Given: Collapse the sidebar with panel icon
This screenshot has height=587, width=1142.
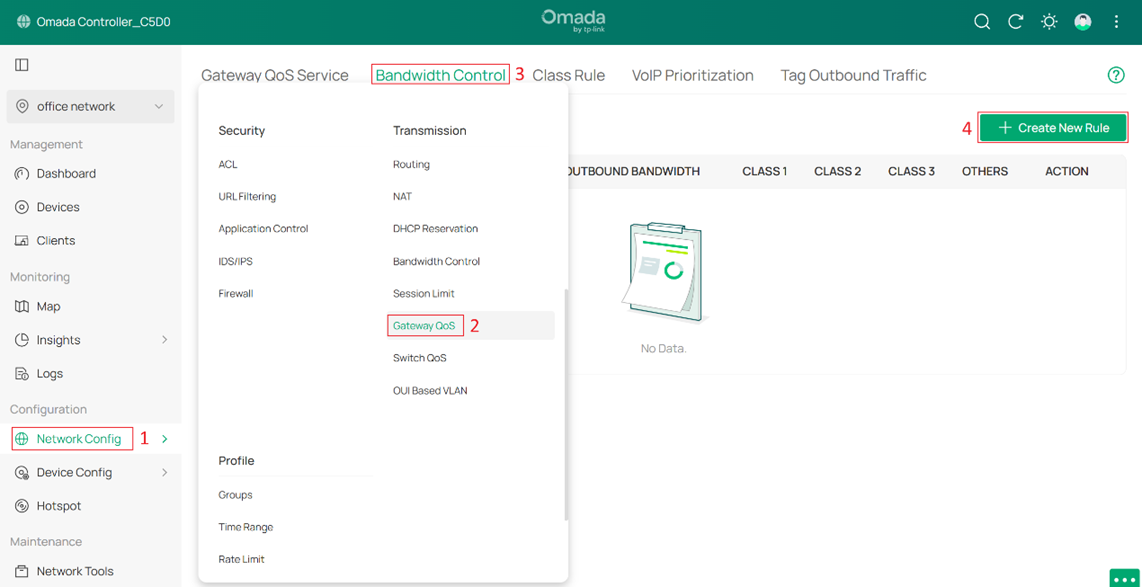Looking at the screenshot, I should 22,64.
